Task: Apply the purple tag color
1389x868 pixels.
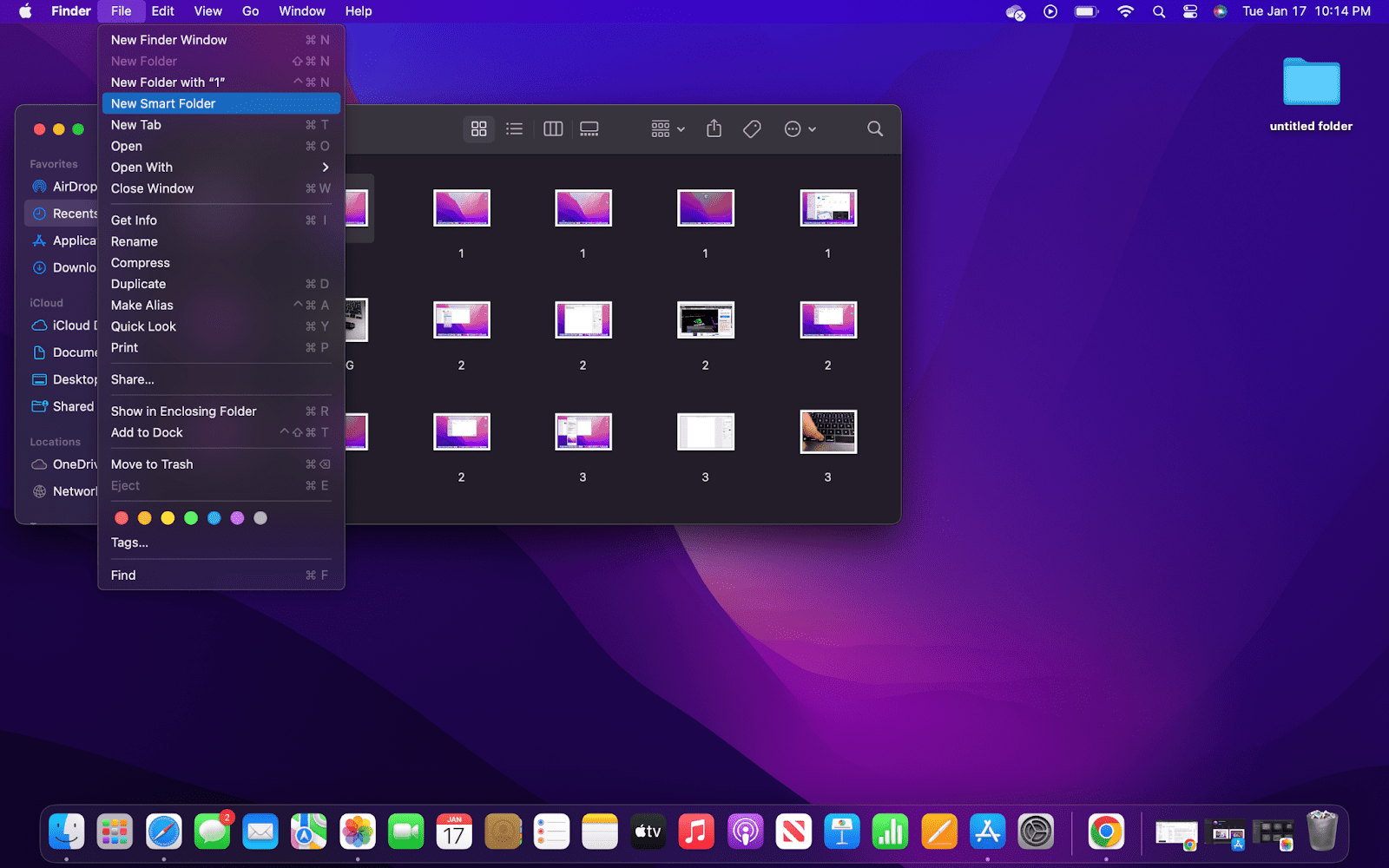Action: (x=237, y=518)
